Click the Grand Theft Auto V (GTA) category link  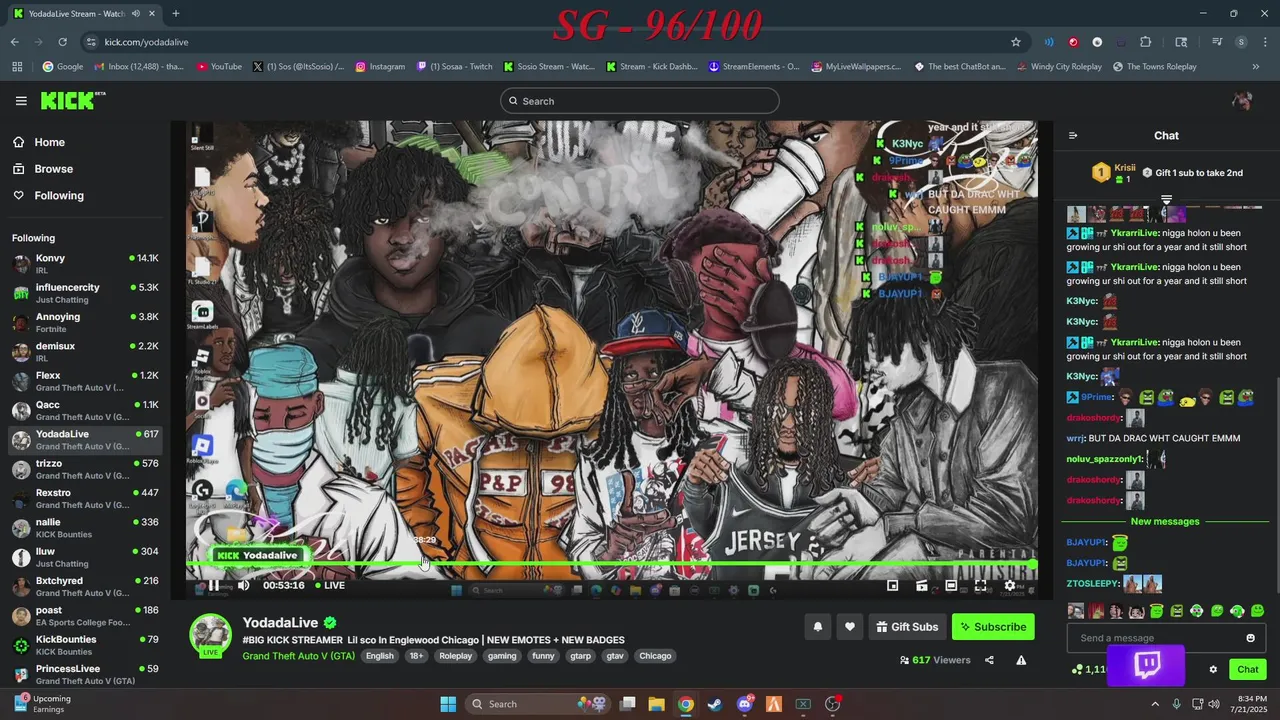pos(298,656)
